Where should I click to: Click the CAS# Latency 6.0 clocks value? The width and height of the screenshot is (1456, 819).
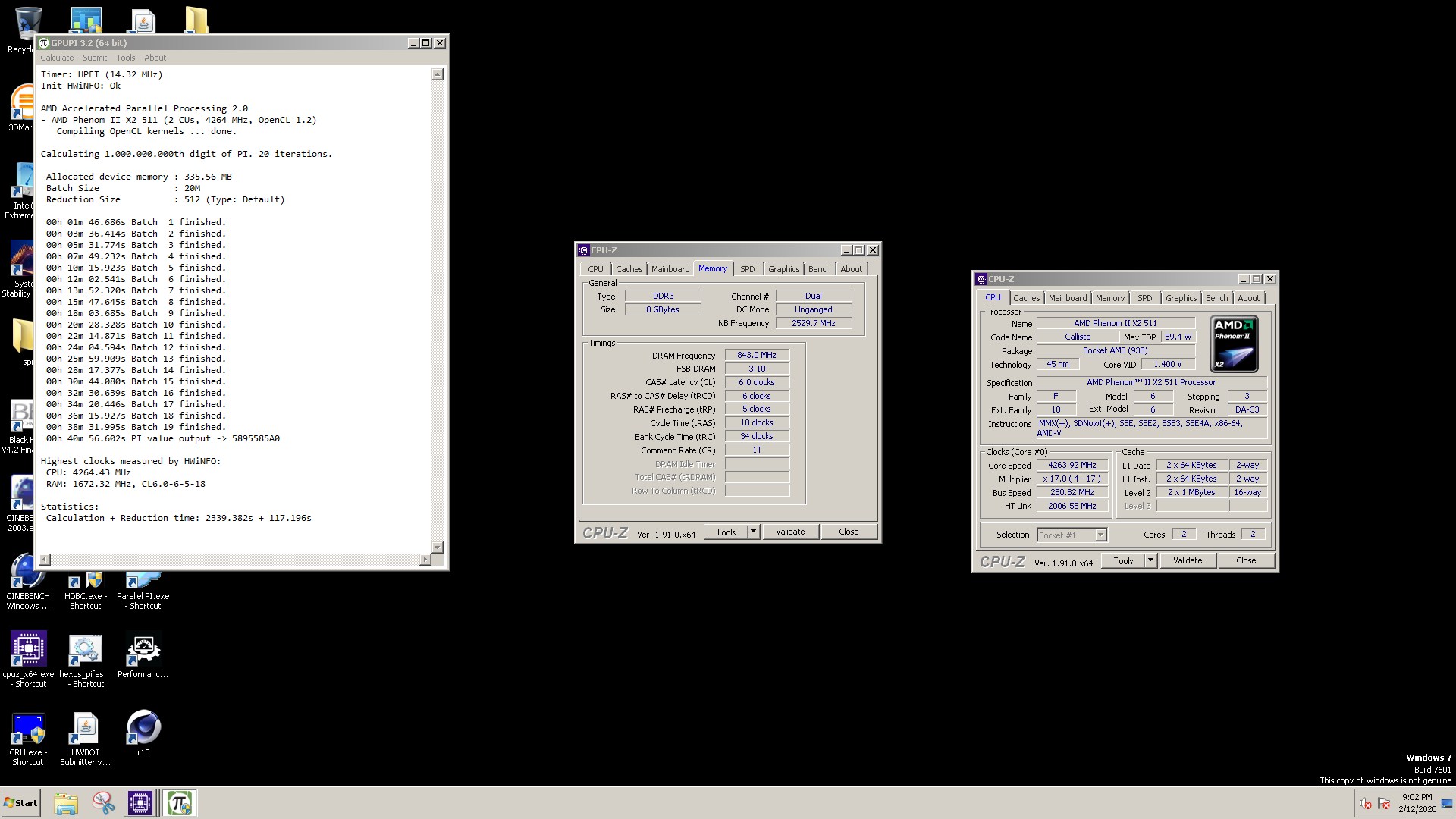tap(757, 382)
